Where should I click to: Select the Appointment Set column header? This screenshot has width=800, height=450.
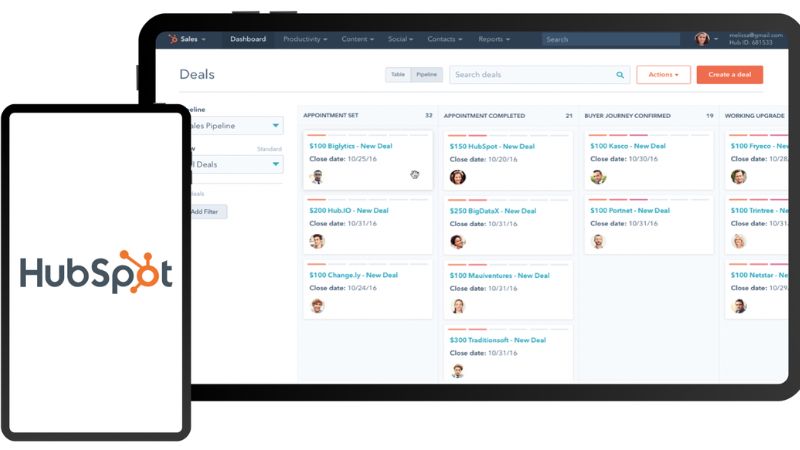pos(331,115)
